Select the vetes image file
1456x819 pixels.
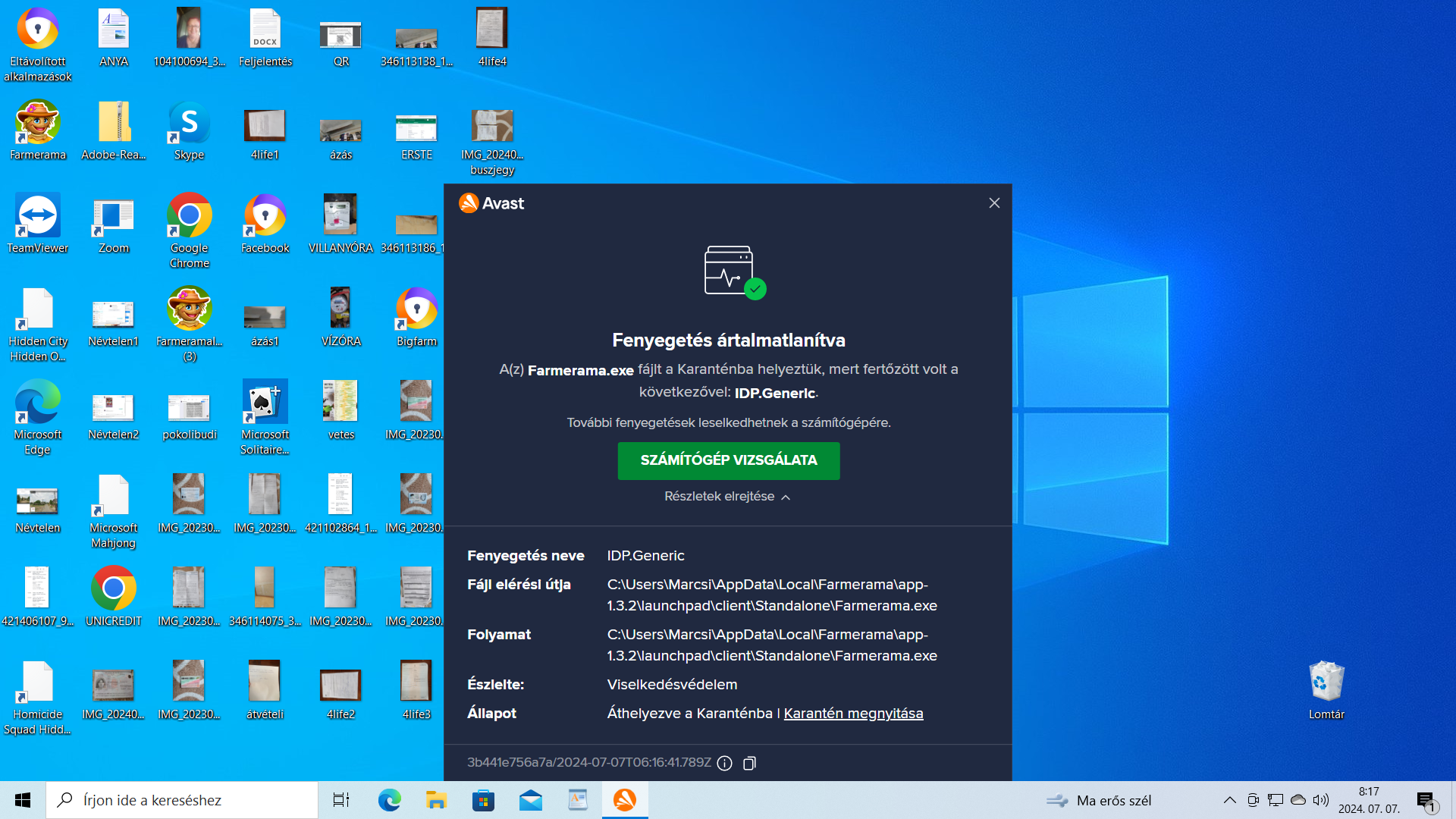[x=340, y=410]
